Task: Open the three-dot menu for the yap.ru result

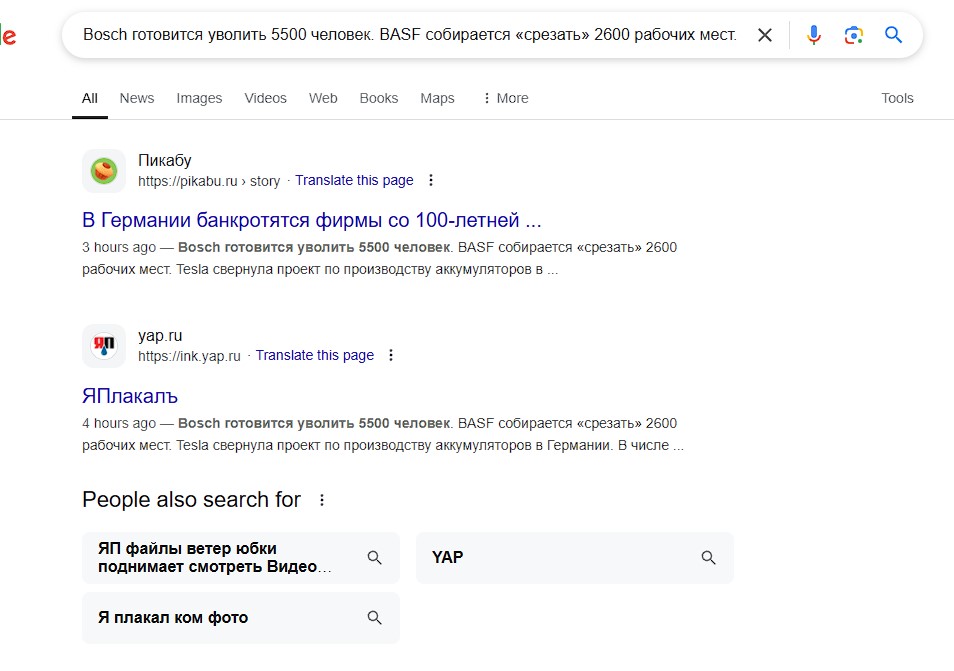Action: click(391, 355)
